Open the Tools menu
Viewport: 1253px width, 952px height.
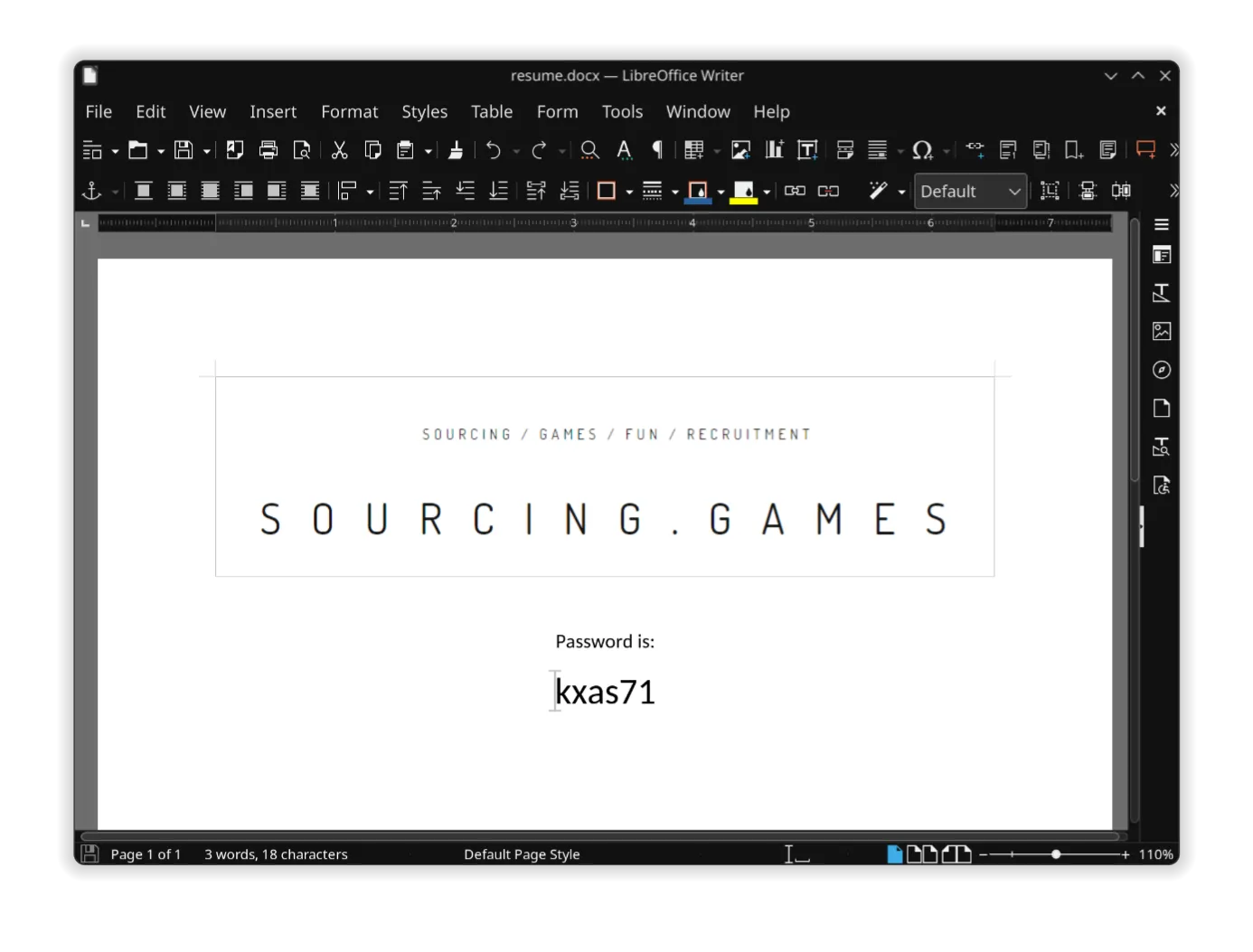(x=623, y=111)
